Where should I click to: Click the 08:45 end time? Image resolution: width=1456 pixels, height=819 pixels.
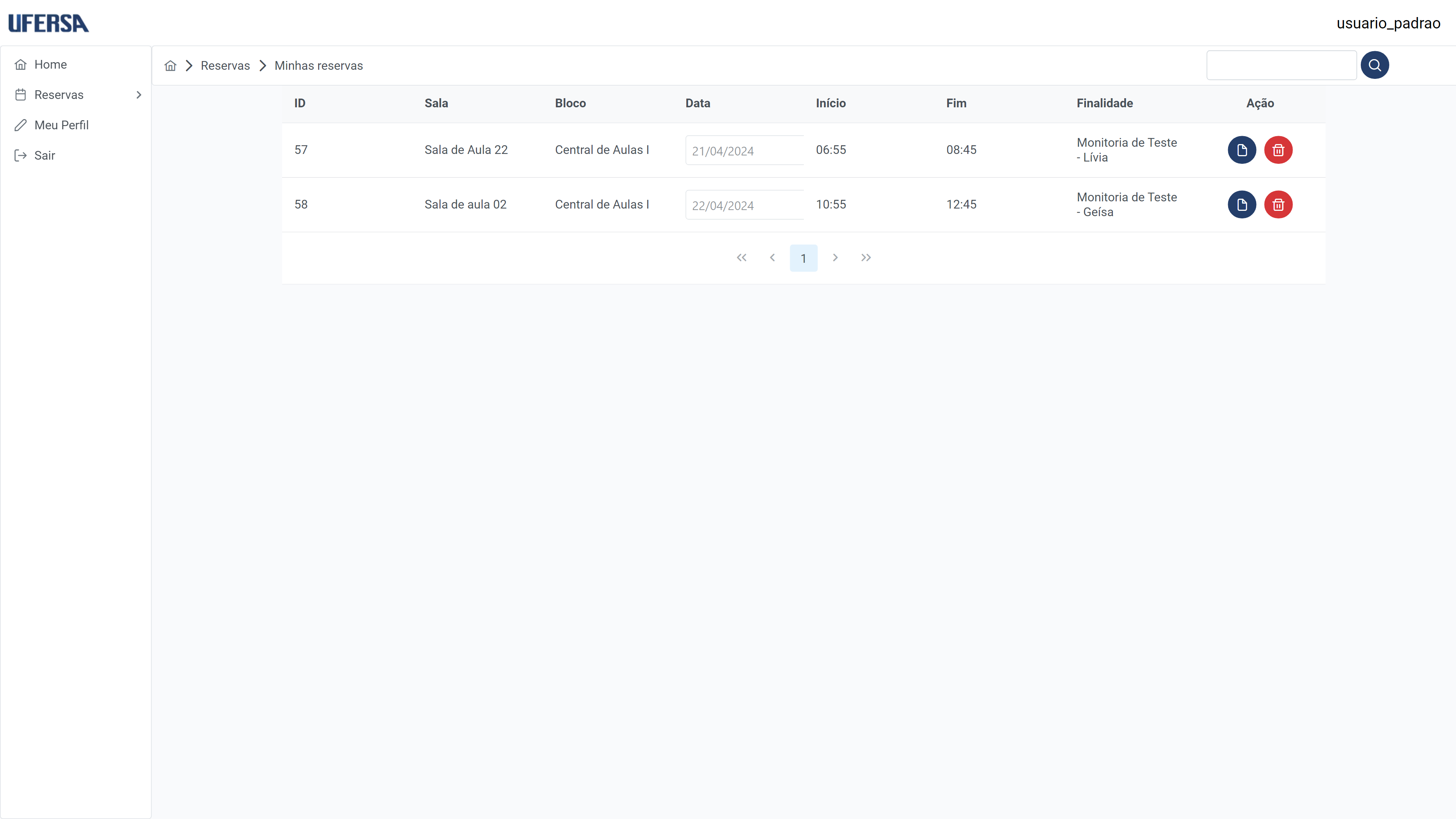962,150
